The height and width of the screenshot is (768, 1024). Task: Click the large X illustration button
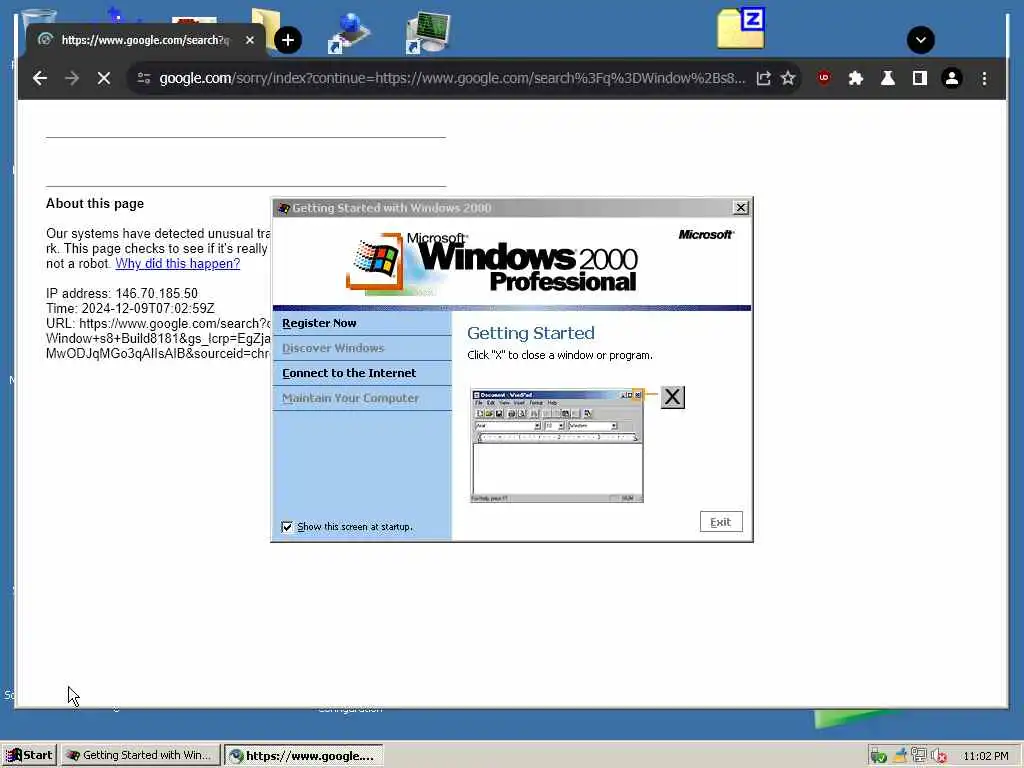(x=673, y=397)
